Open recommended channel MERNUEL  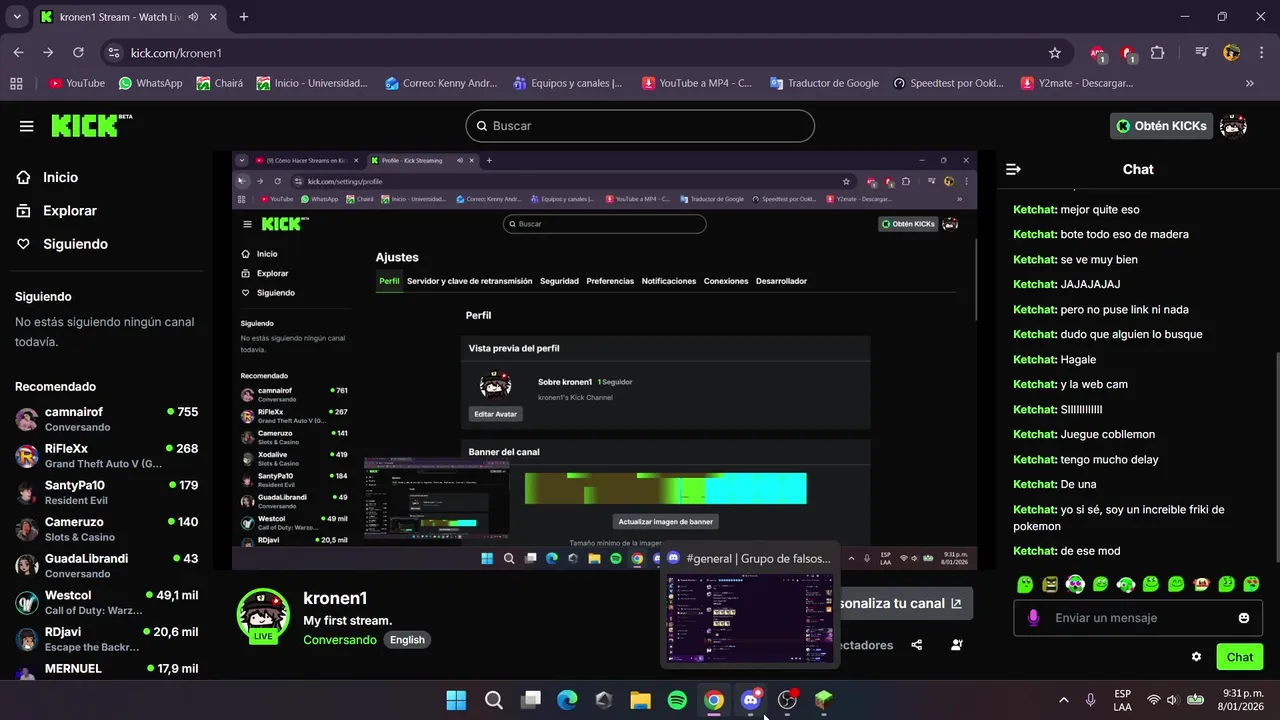107,669
